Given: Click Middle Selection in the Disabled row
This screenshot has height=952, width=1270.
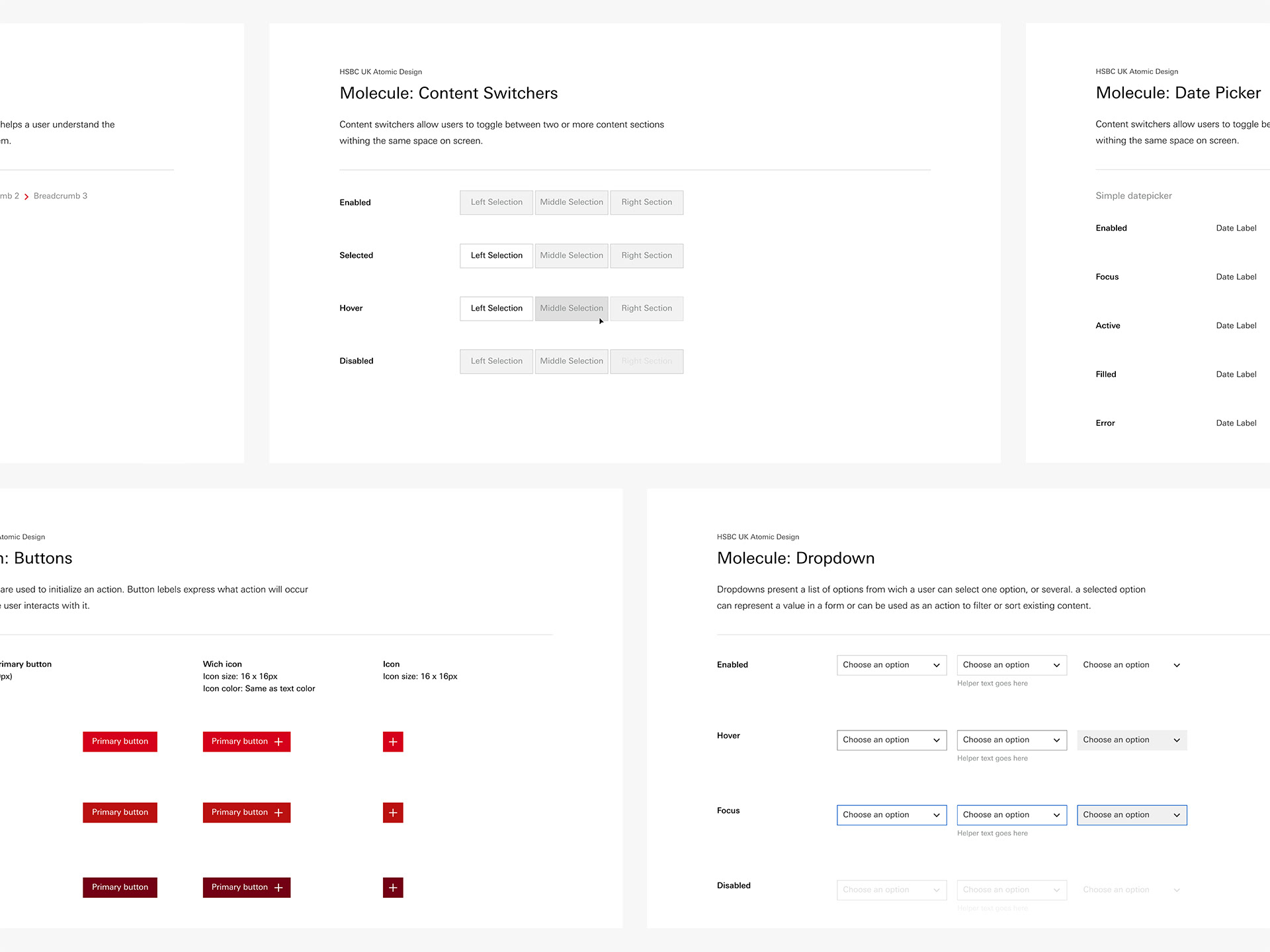Looking at the screenshot, I should pos(571,361).
